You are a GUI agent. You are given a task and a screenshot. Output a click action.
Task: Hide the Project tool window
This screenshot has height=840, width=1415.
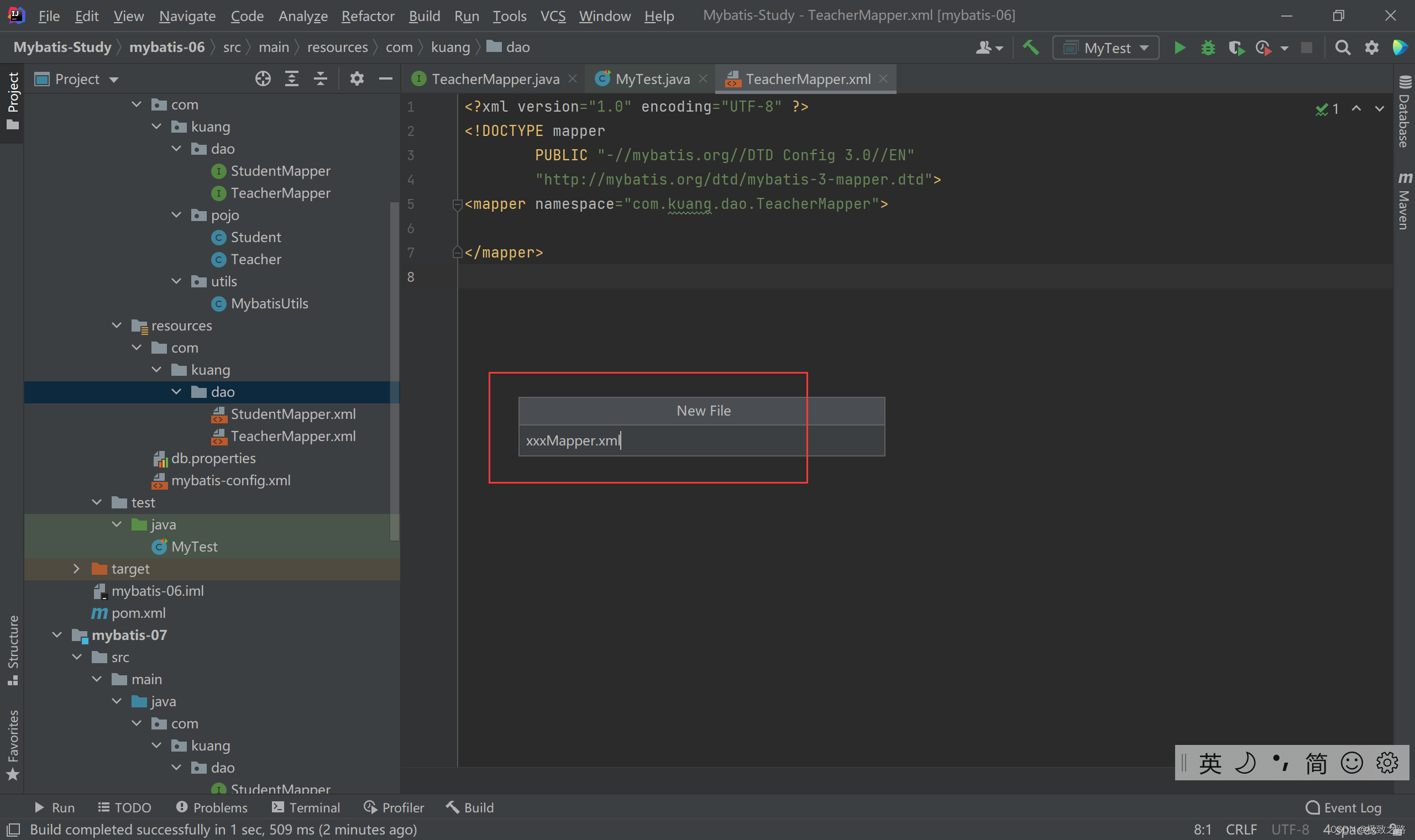385,78
